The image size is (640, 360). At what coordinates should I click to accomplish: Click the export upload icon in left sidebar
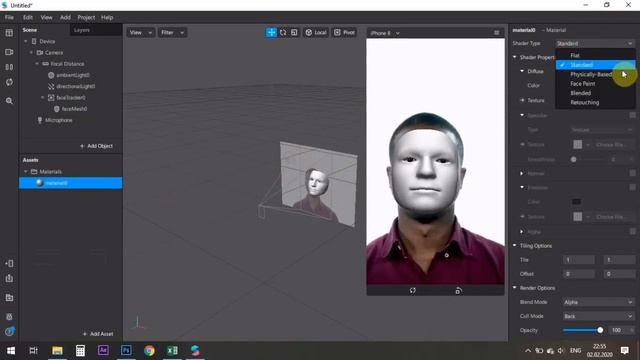tap(9, 278)
